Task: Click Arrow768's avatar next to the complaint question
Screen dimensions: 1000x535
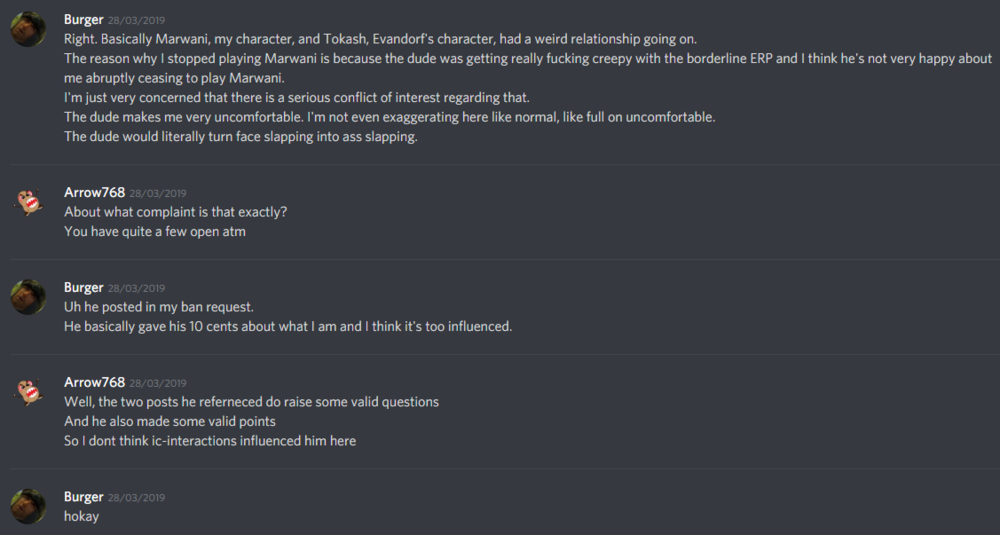Action: pos(28,202)
